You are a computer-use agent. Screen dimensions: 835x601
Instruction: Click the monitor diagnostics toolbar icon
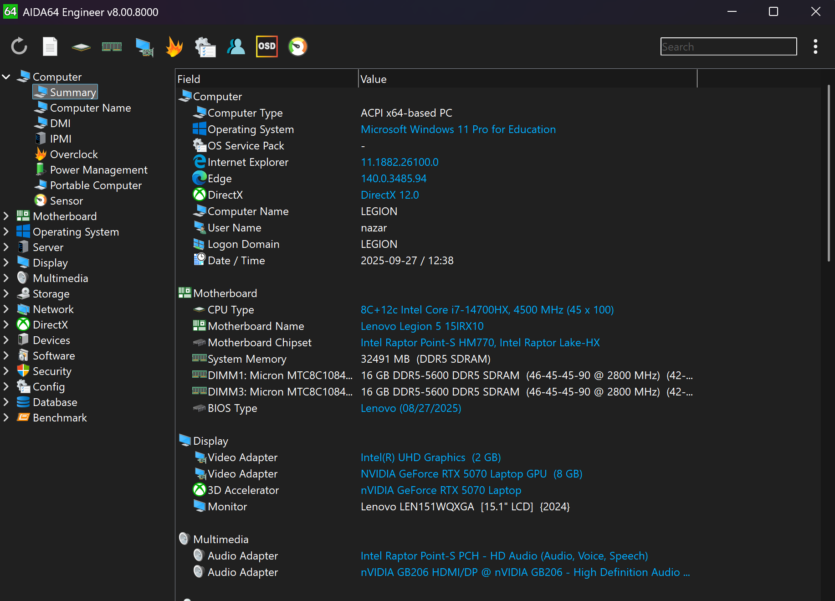tap(144, 47)
